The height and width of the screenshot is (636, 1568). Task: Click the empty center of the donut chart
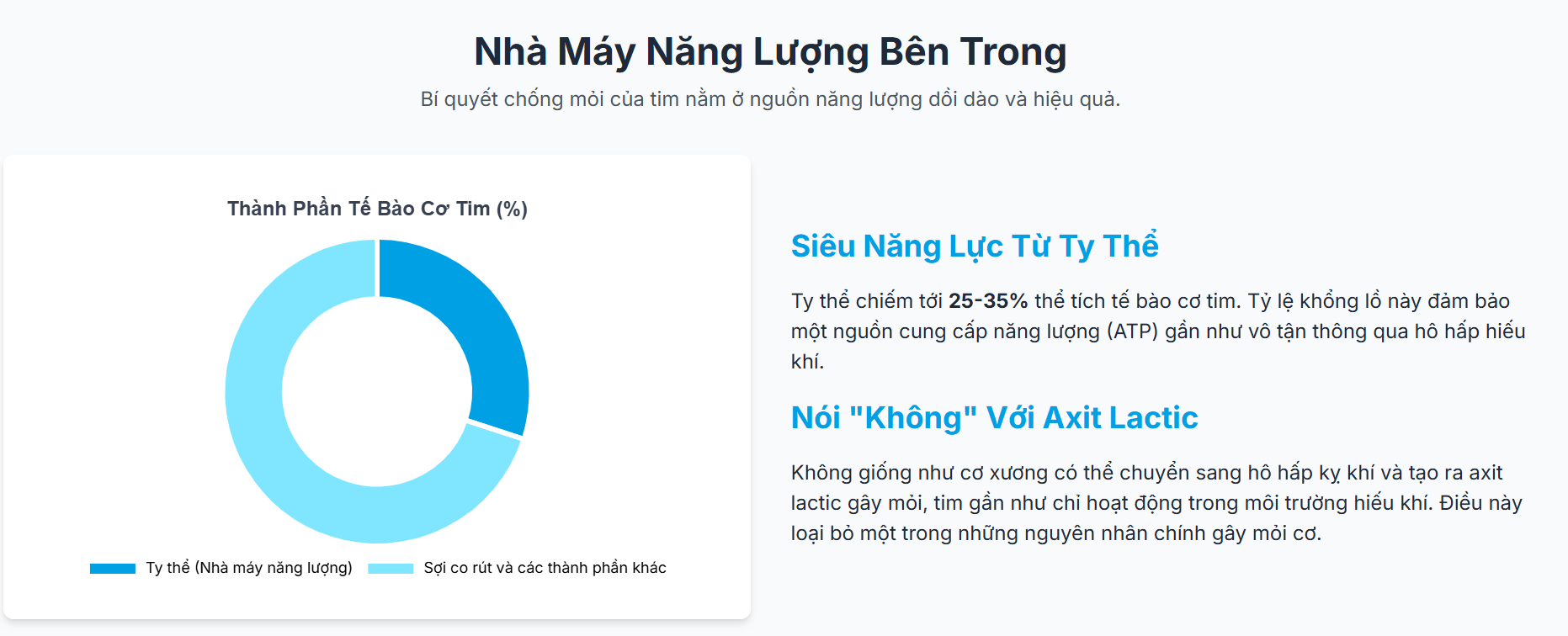(x=377, y=391)
